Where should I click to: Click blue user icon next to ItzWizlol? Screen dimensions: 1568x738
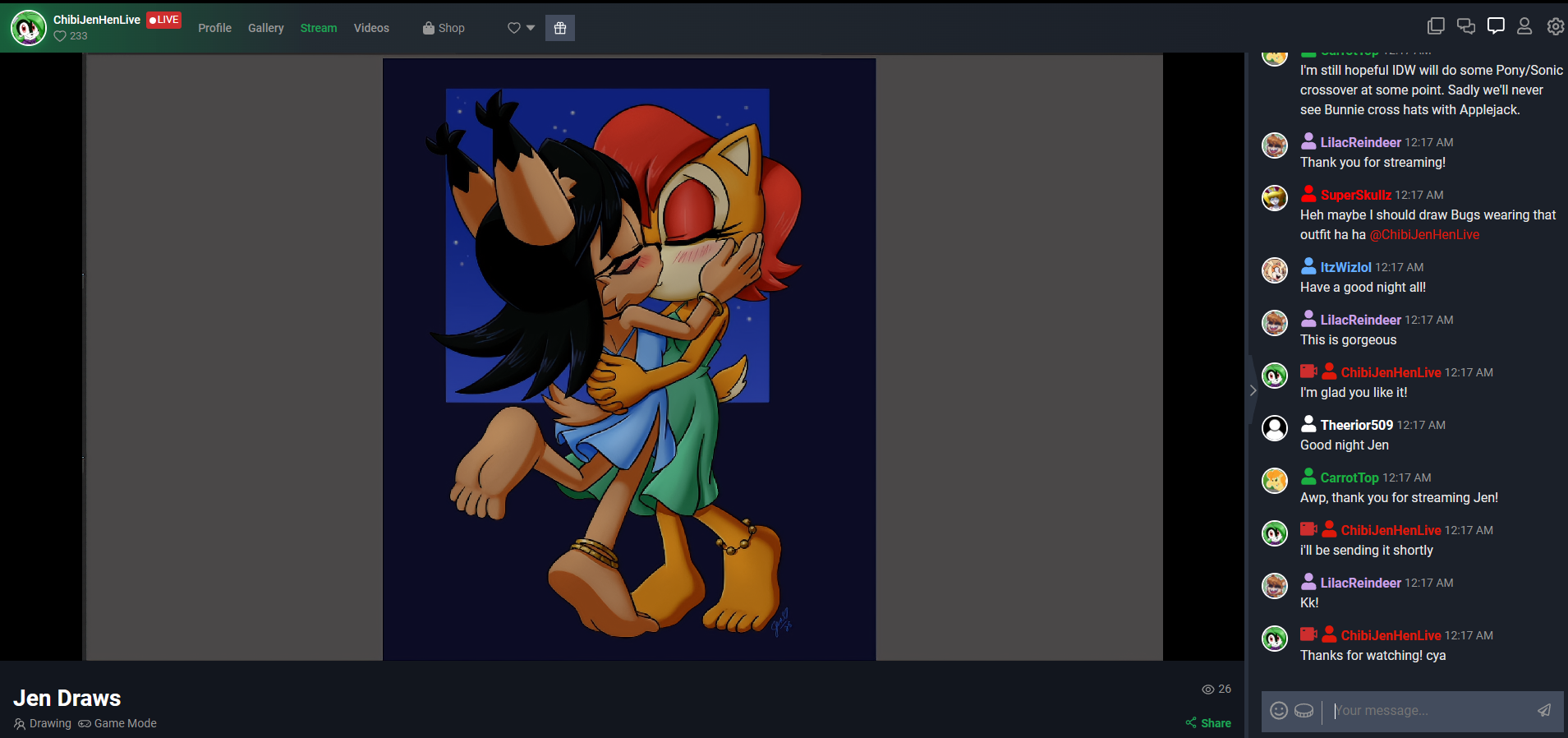1308,266
